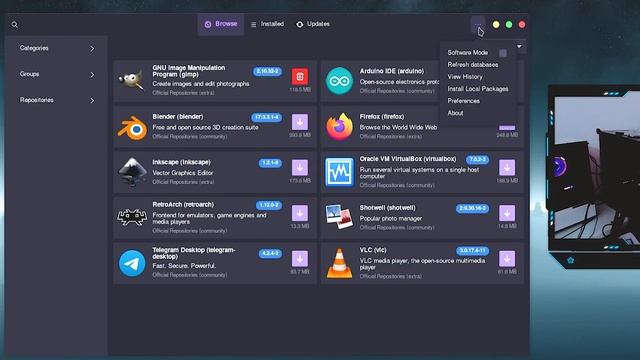Open the sort dropdown arrow at top right
Image resolution: width=640 pixels, height=360 pixels.
pos(519,46)
